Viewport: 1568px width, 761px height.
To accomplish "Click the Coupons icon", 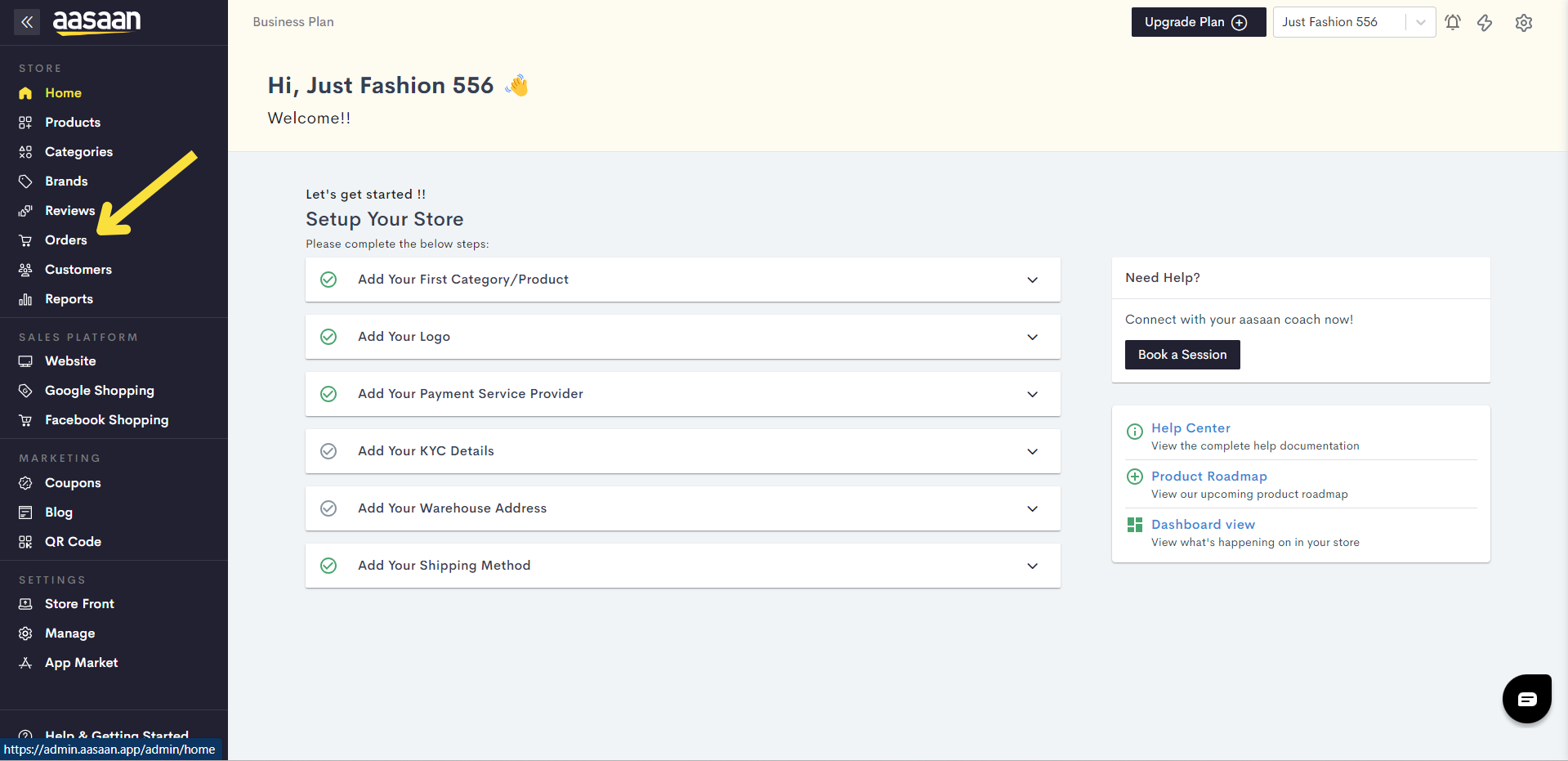I will click(x=25, y=483).
